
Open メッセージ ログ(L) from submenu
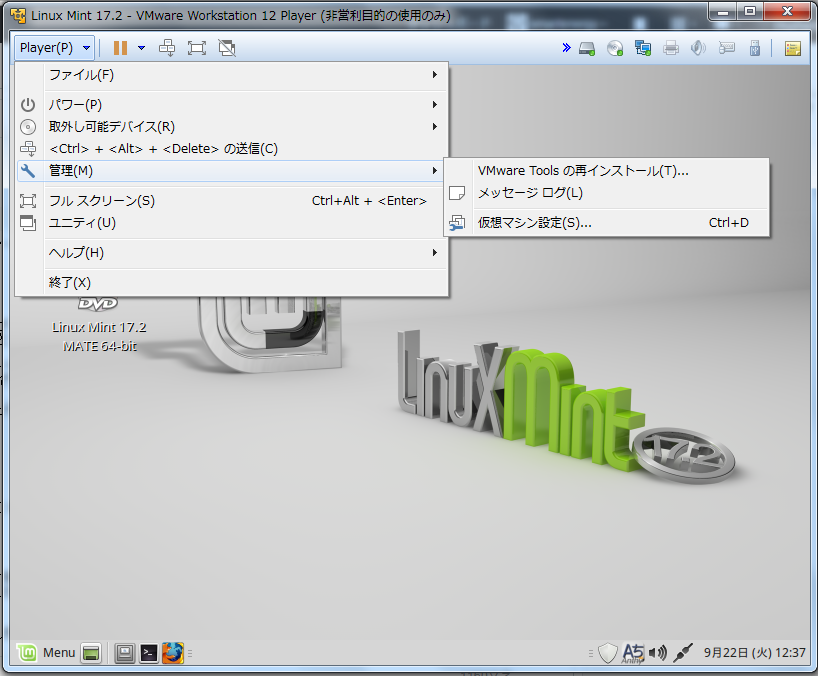(607, 193)
